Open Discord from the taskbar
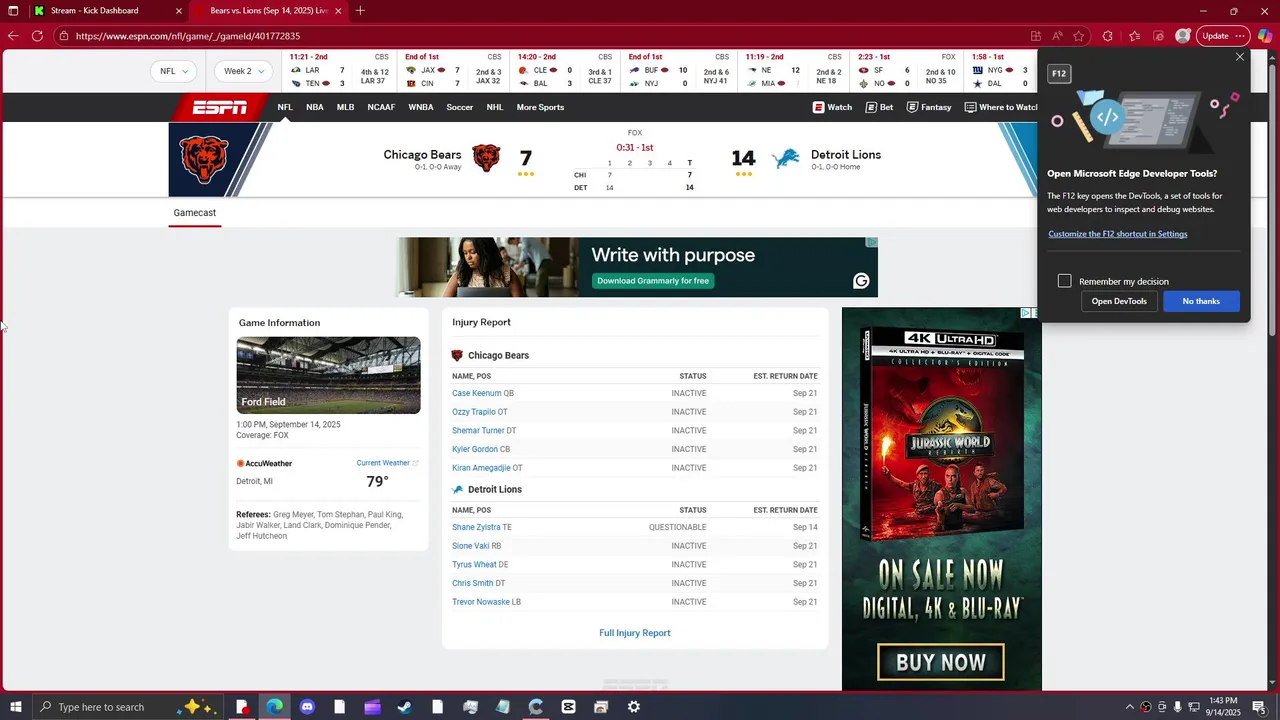Viewport: 1280px width, 720px height. tap(307, 707)
